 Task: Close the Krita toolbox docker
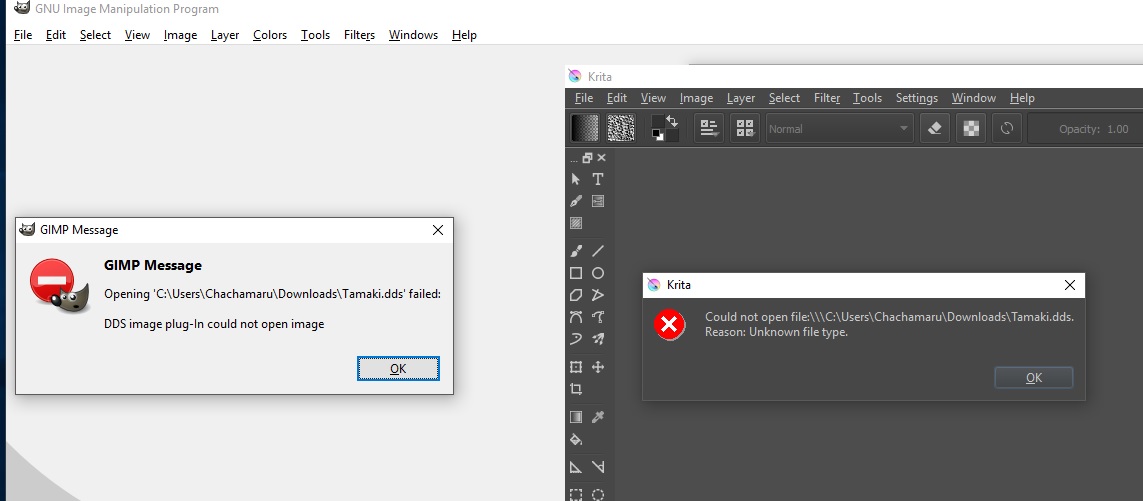point(601,158)
